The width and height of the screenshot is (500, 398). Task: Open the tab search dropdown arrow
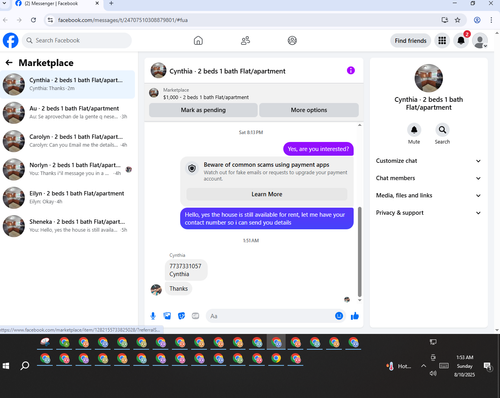click(x=4, y=3)
